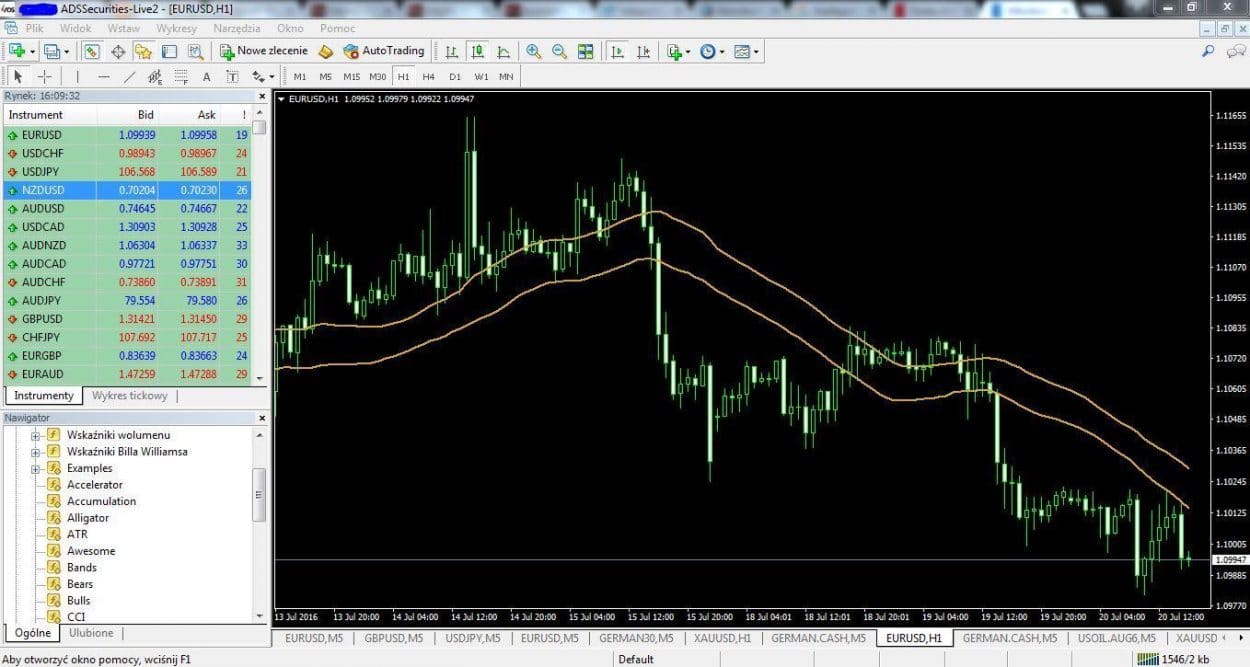Select the horizontal line drawing tool
The height and width of the screenshot is (667, 1250).
(104, 76)
